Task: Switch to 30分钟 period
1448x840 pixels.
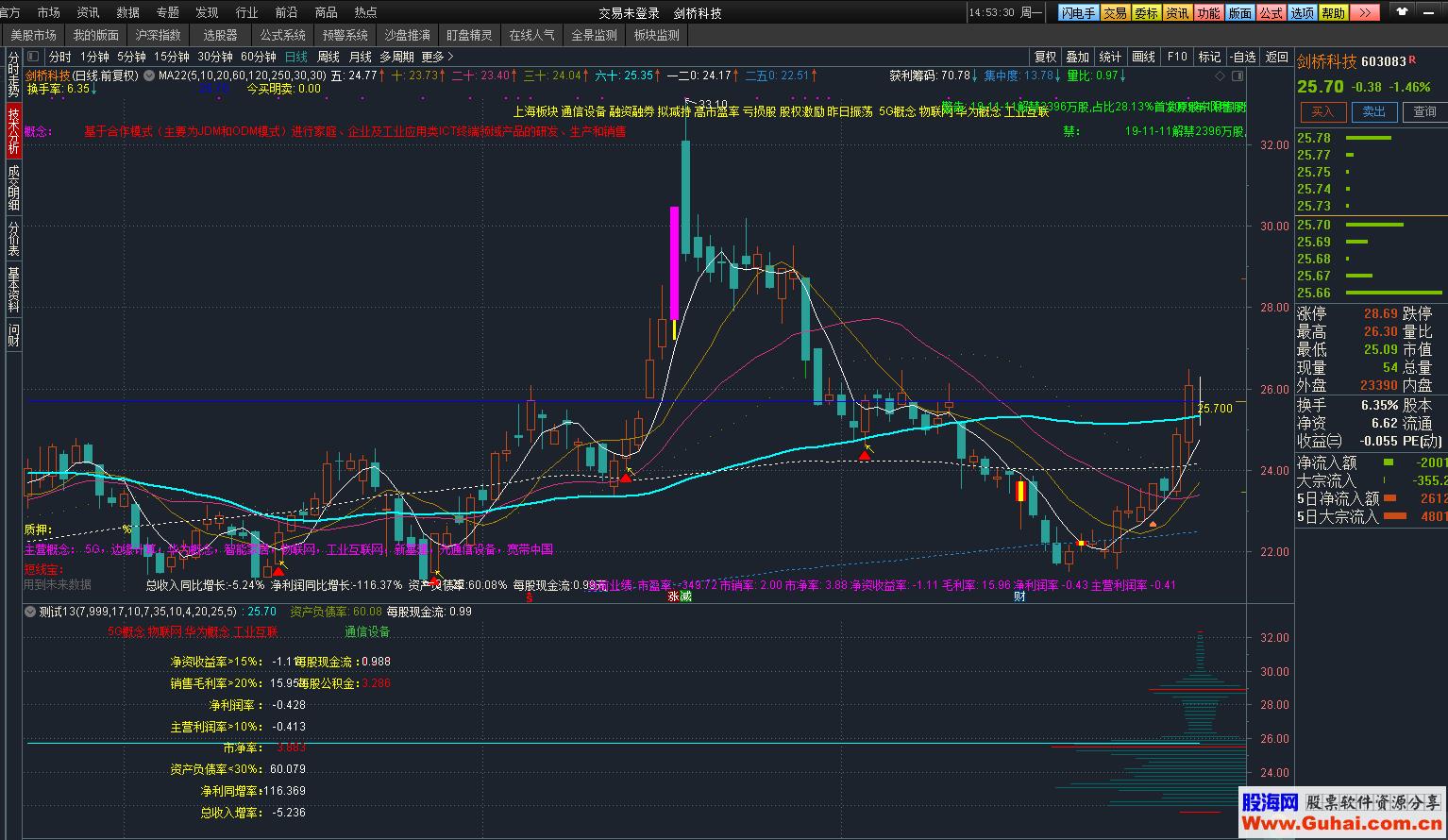Action: pos(215,57)
